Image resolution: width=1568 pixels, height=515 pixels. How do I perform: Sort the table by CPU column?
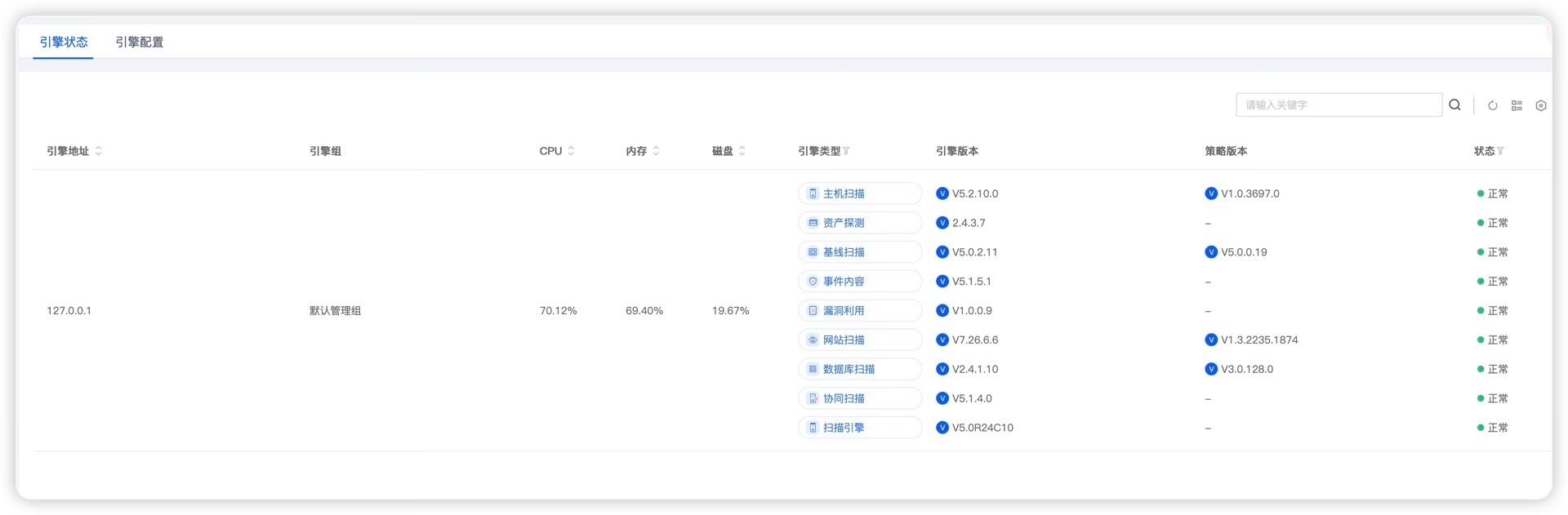coord(571,151)
